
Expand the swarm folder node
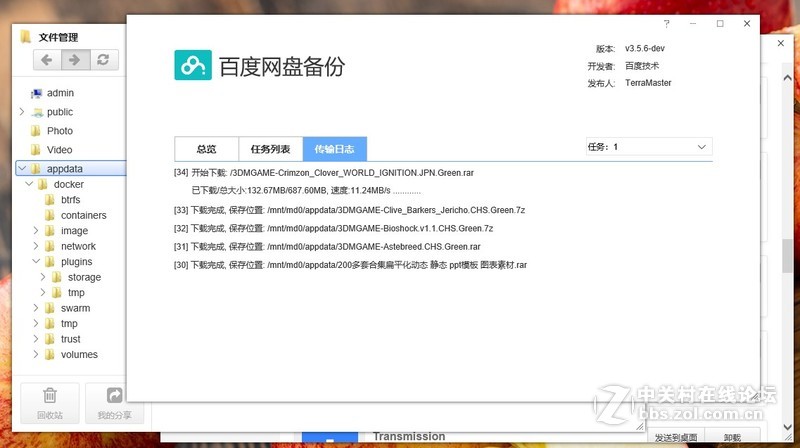coord(36,308)
